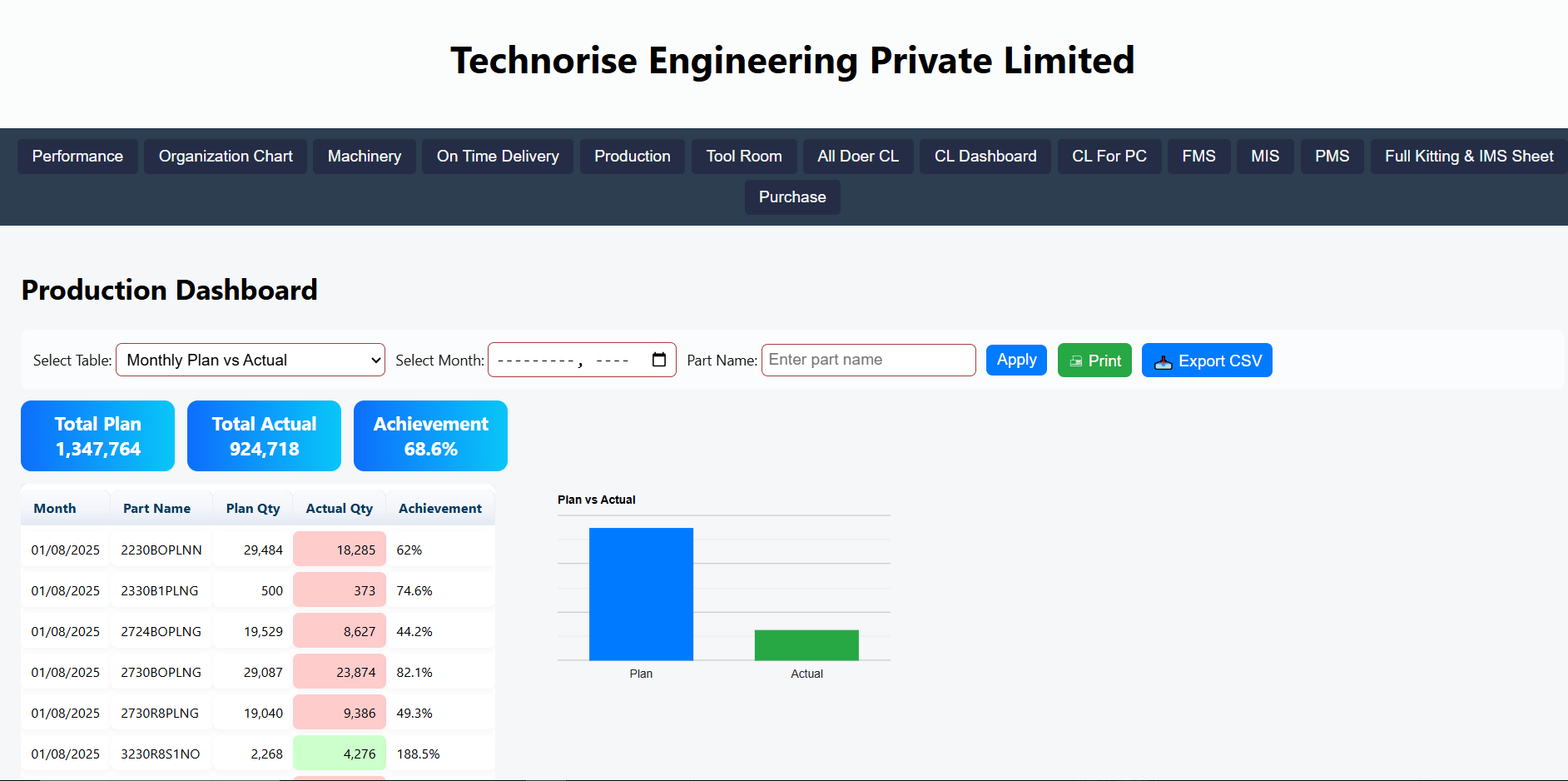Image resolution: width=1568 pixels, height=781 pixels.
Task: Click the green Print button
Action: pos(1094,360)
